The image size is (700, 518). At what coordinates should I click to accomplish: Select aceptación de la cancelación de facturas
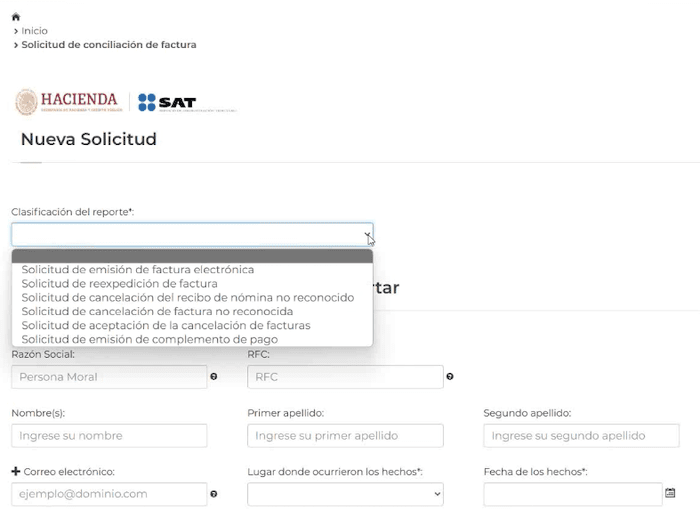tap(165, 325)
